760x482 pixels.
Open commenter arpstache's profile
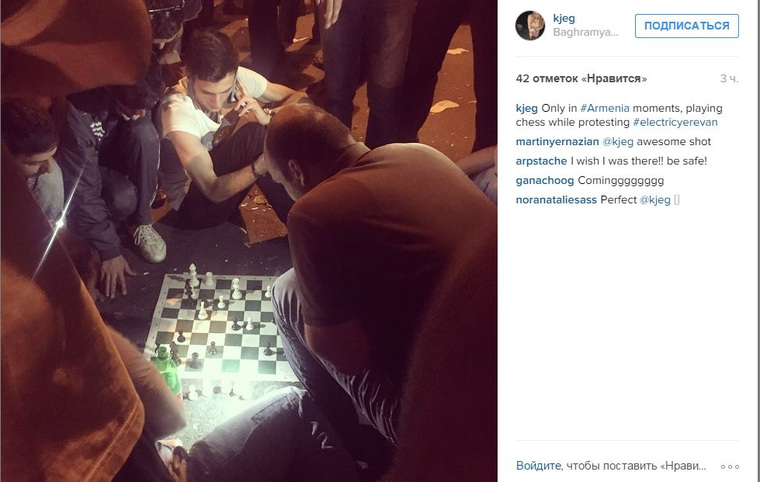pos(541,161)
